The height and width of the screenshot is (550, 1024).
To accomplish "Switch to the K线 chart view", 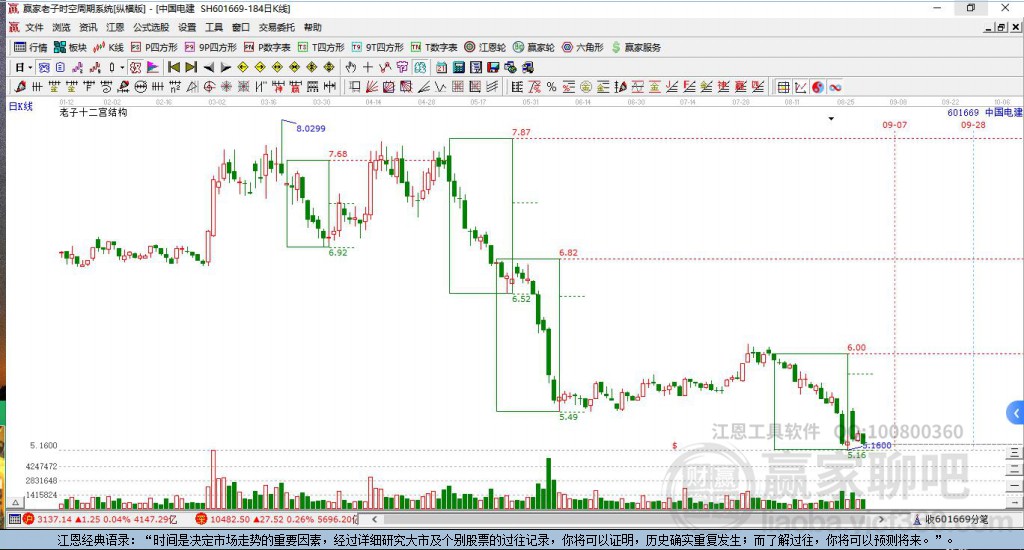I will click(x=108, y=47).
